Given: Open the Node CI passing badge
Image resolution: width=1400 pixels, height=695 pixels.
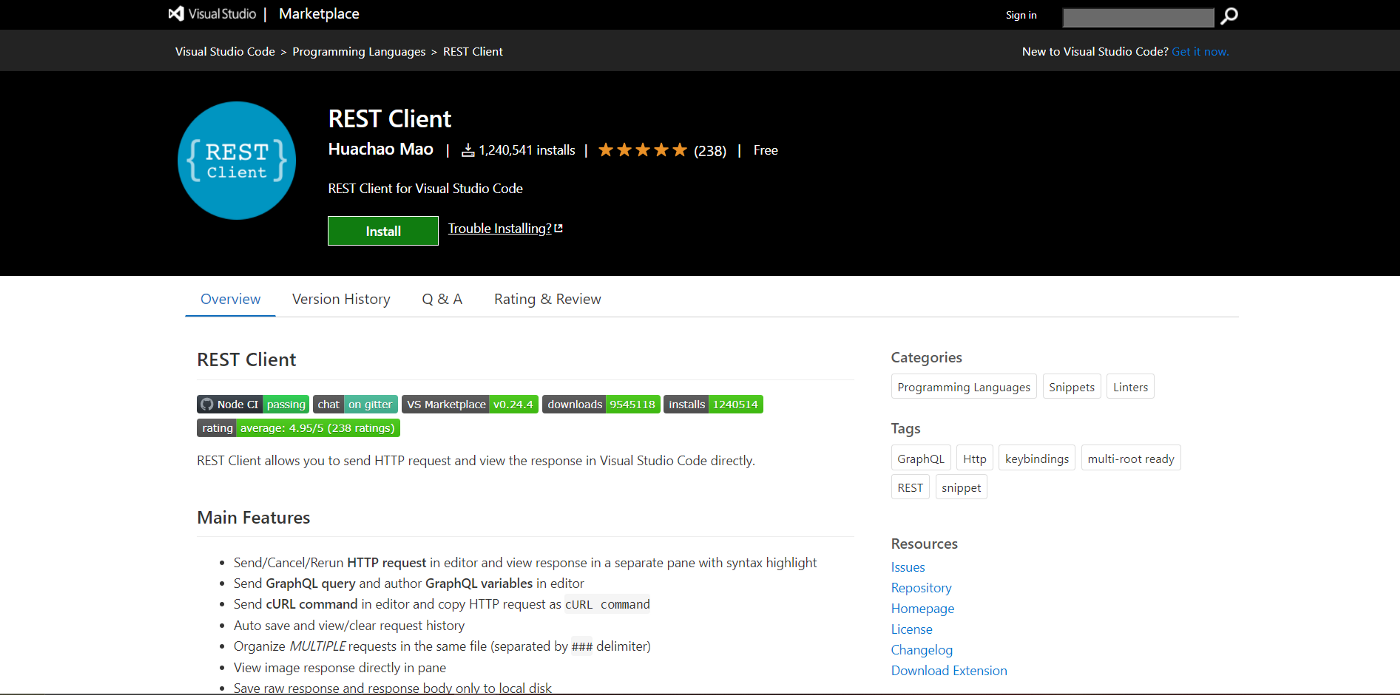Looking at the screenshot, I should click(253, 404).
